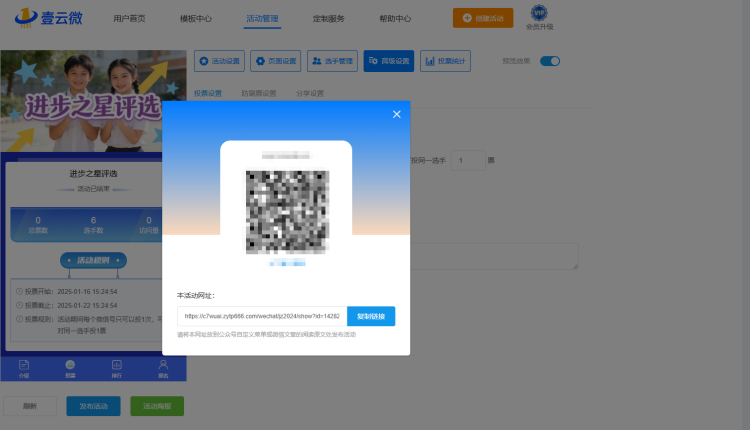Go to 用户首页 in the top navigation
The height and width of the screenshot is (430, 750).
[x=129, y=19]
